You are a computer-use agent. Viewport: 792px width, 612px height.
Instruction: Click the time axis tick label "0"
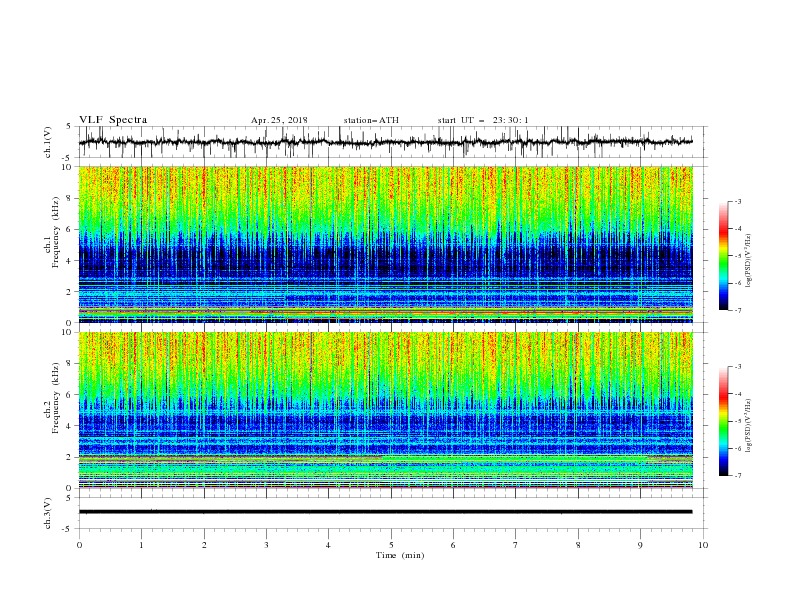pos(79,545)
